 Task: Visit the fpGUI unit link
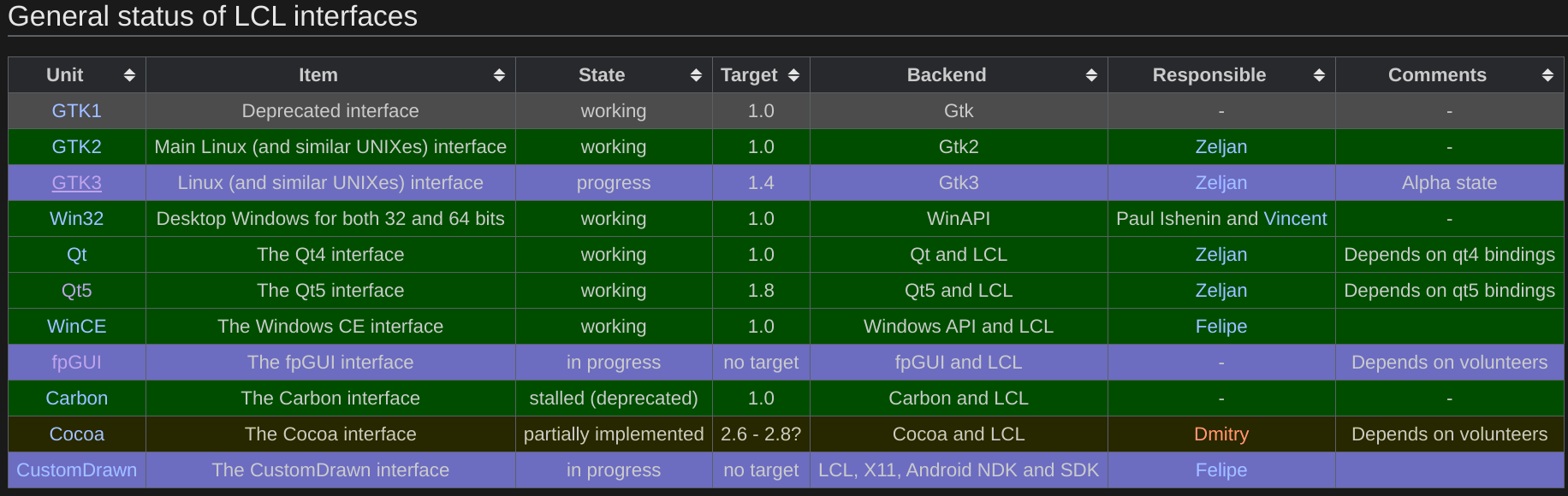(x=77, y=363)
